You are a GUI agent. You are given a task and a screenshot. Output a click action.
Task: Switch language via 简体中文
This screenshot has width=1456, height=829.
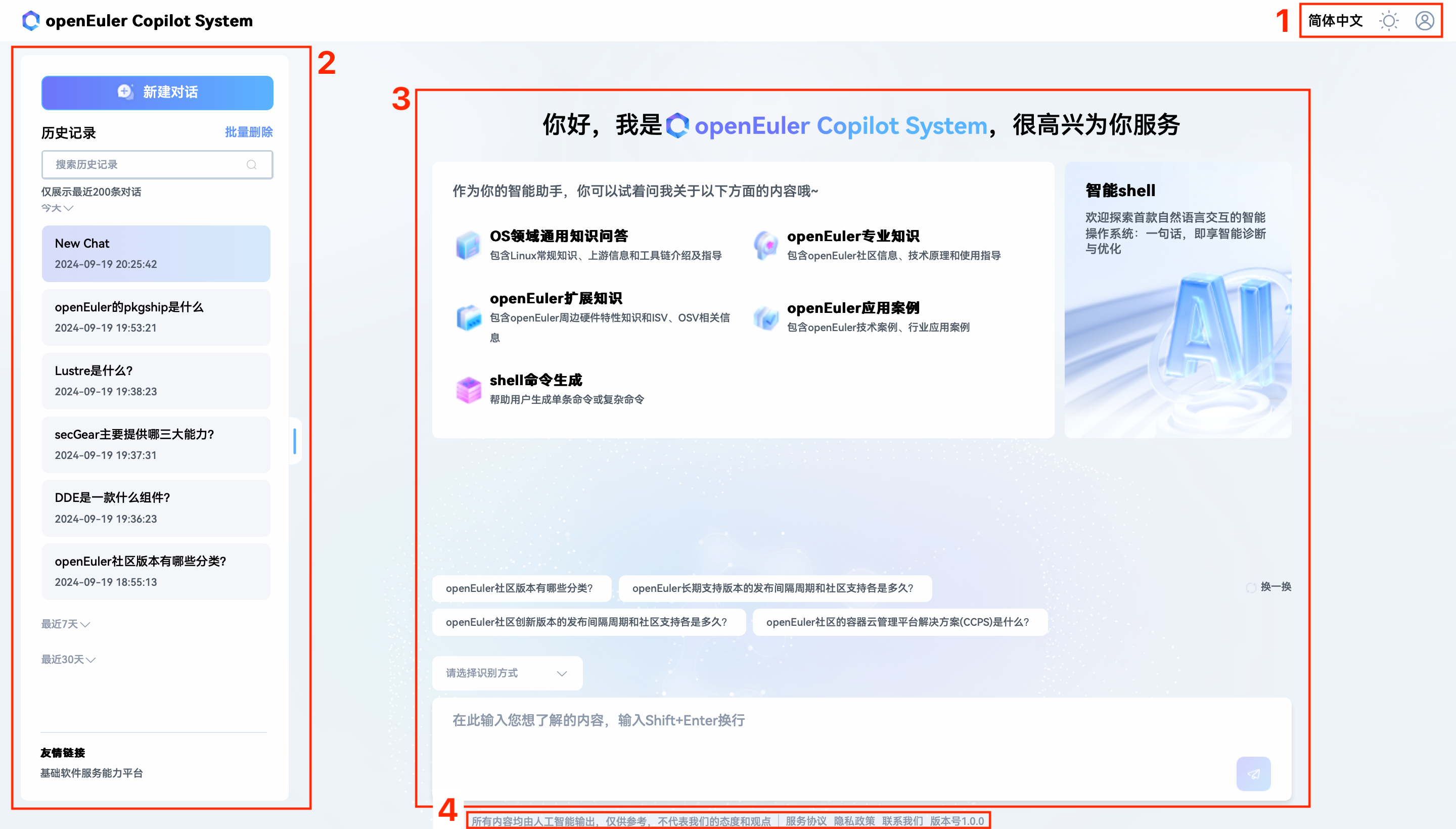coord(1335,21)
